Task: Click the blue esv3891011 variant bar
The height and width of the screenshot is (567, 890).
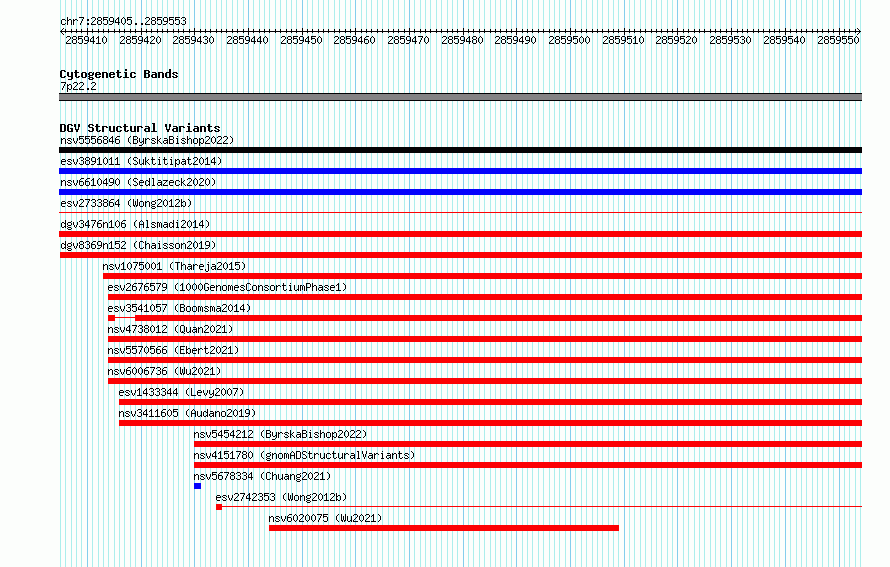Action: [x=460, y=171]
